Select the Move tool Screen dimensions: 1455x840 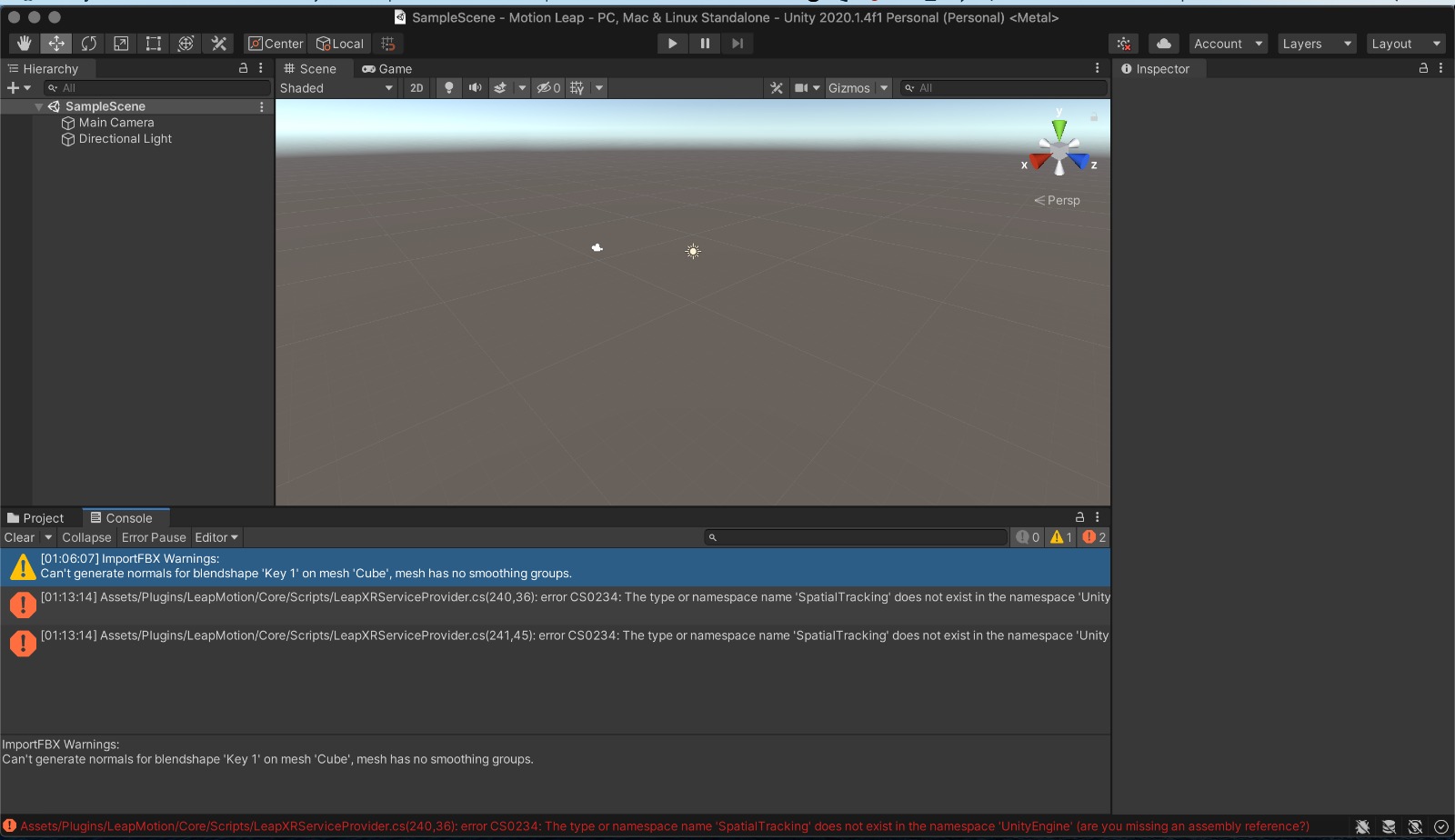(x=56, y=44)
